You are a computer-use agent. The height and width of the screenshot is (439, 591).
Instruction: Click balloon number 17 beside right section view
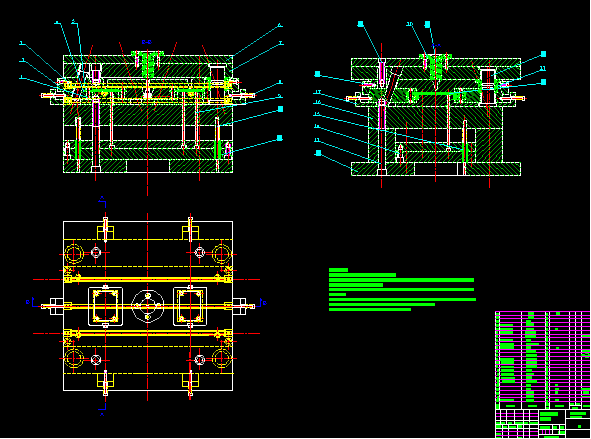(x=318, y=92)
